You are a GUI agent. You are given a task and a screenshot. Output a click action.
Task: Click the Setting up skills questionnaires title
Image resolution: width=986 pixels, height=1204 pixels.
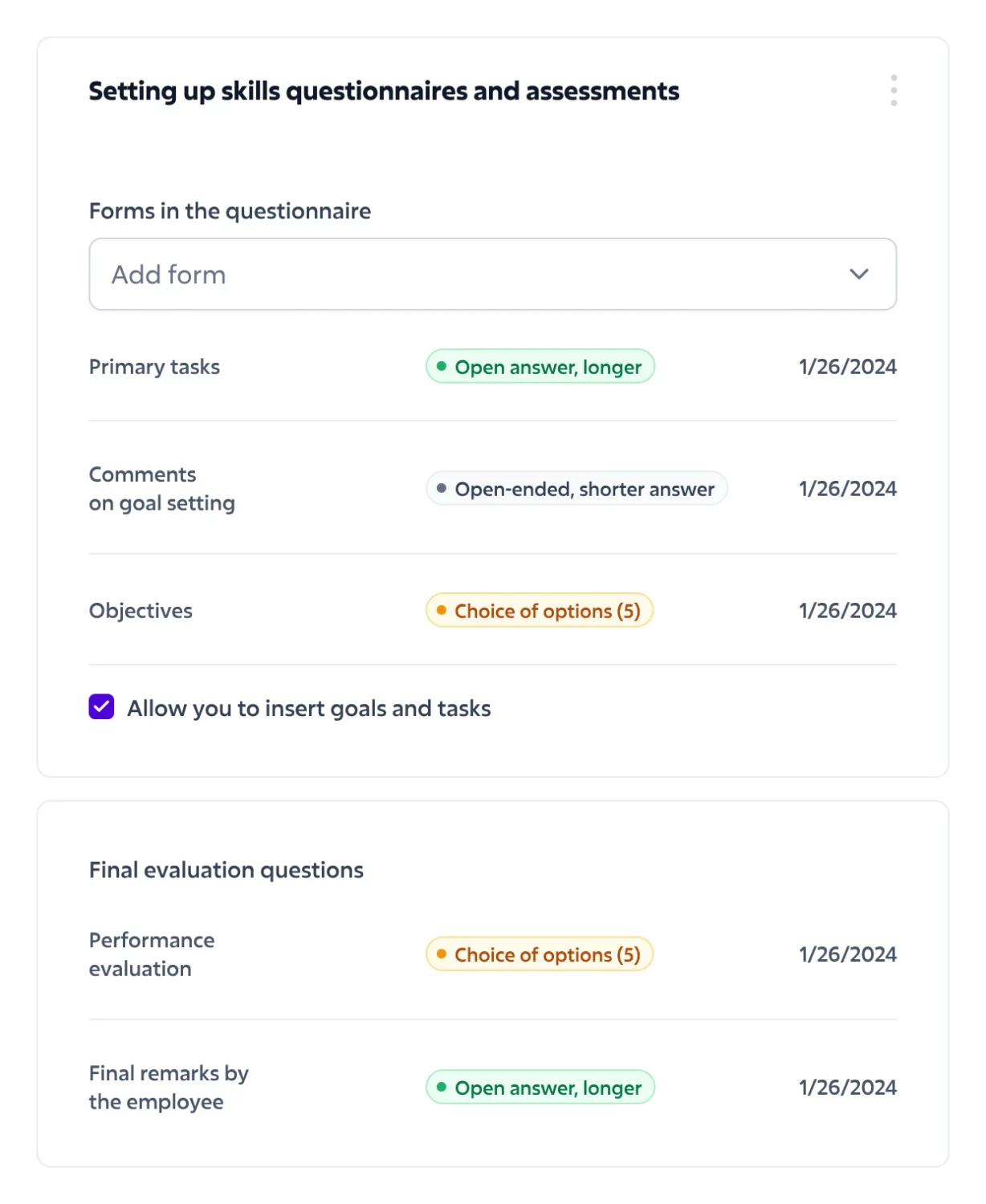tap(384, 92)
